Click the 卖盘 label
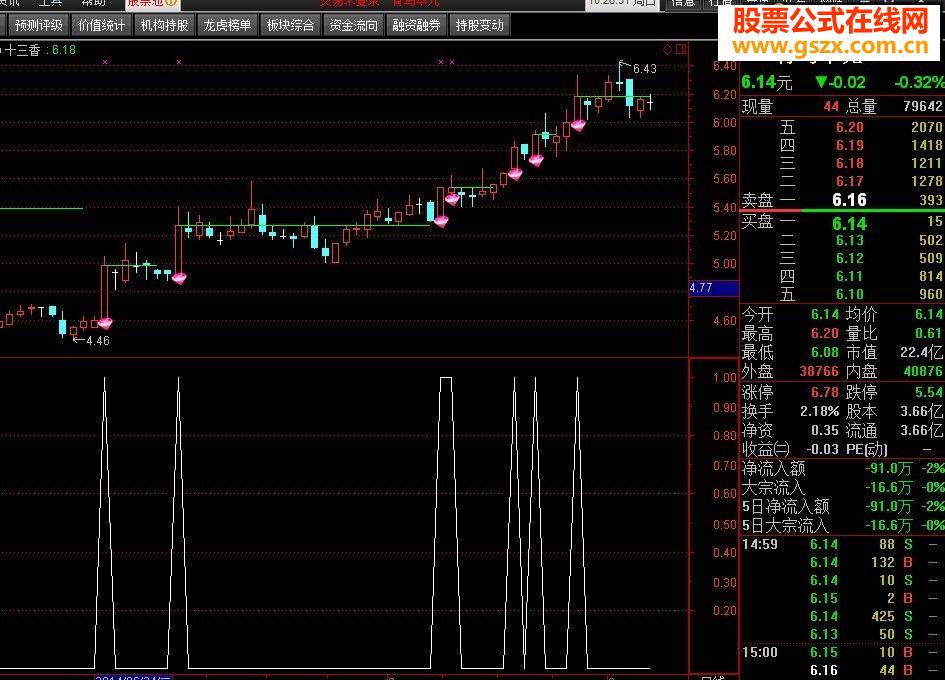945x680 pixels. [x=757, y=200]
